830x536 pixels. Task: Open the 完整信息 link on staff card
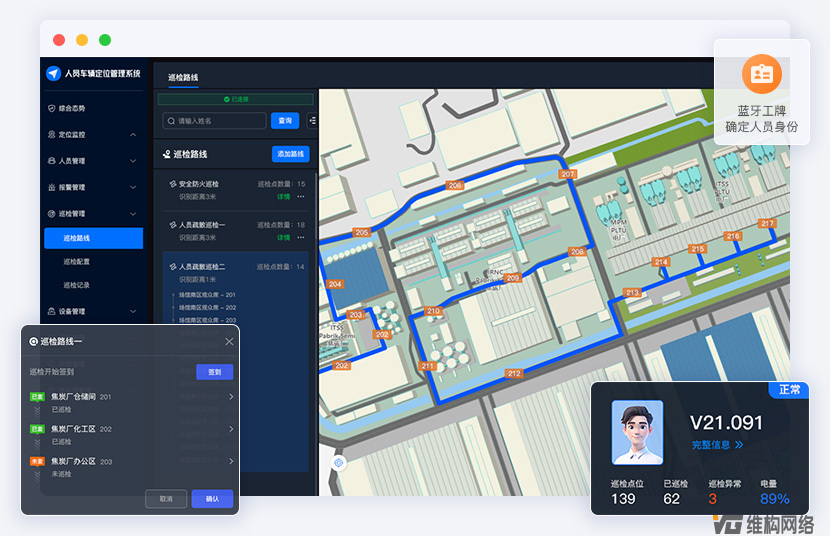pos(717,444)
